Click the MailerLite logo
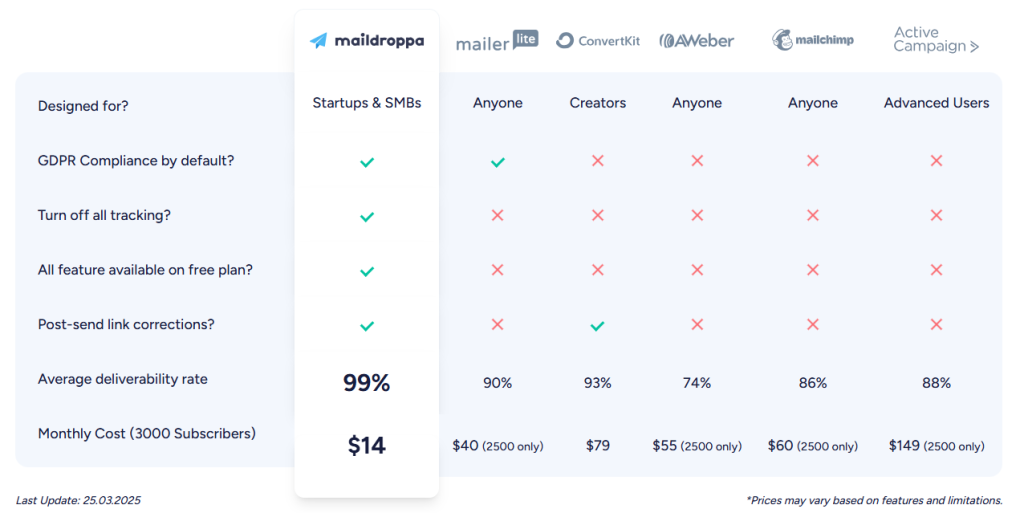 [x=496, y=41]
